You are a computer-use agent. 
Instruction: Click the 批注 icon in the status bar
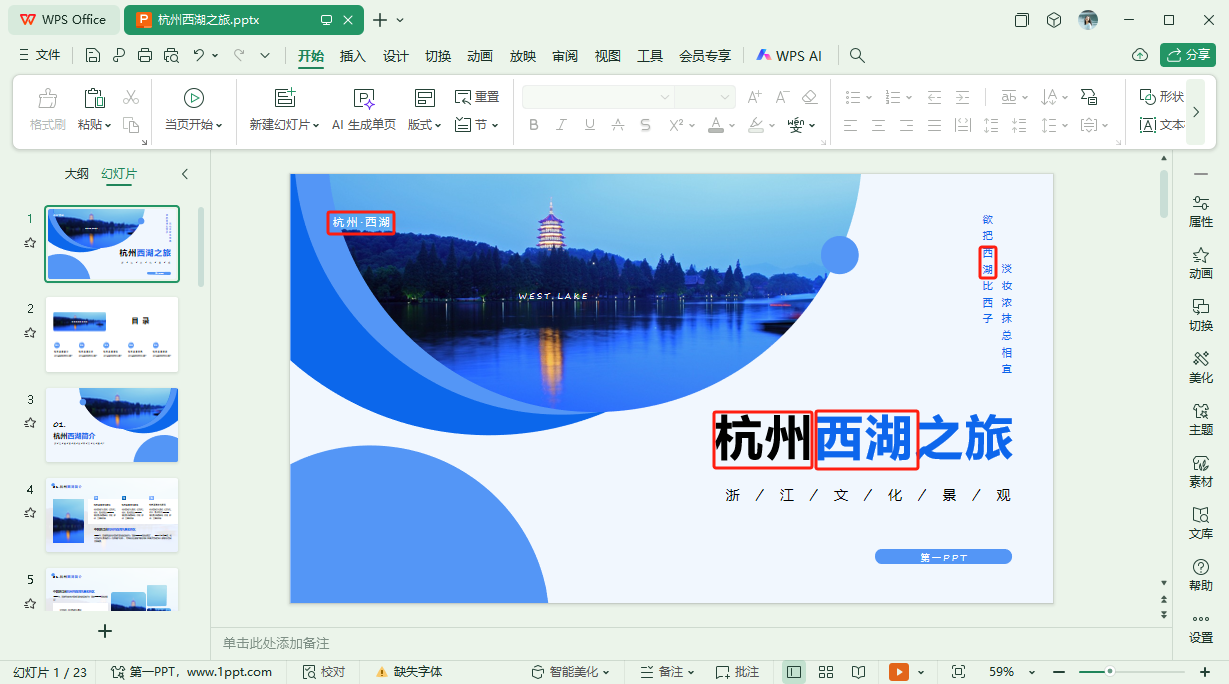[738, 671]
